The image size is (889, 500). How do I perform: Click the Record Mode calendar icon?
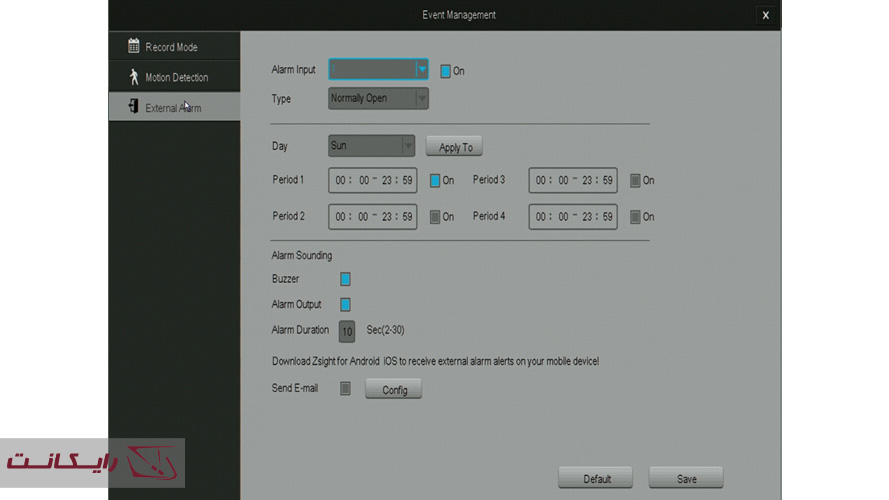click(x=133, y=46)
